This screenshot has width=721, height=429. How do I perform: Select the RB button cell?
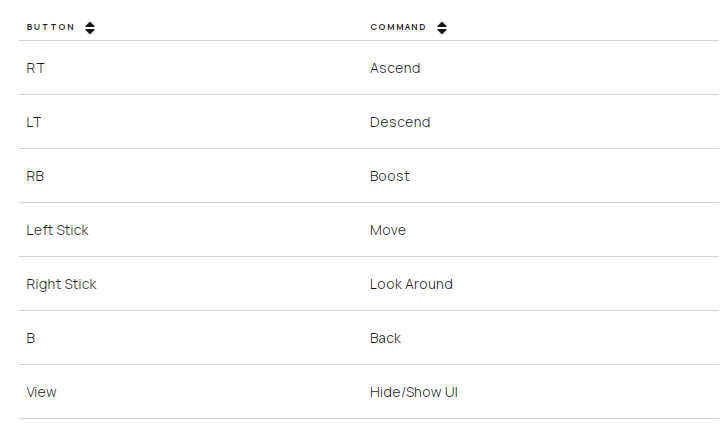35,176
